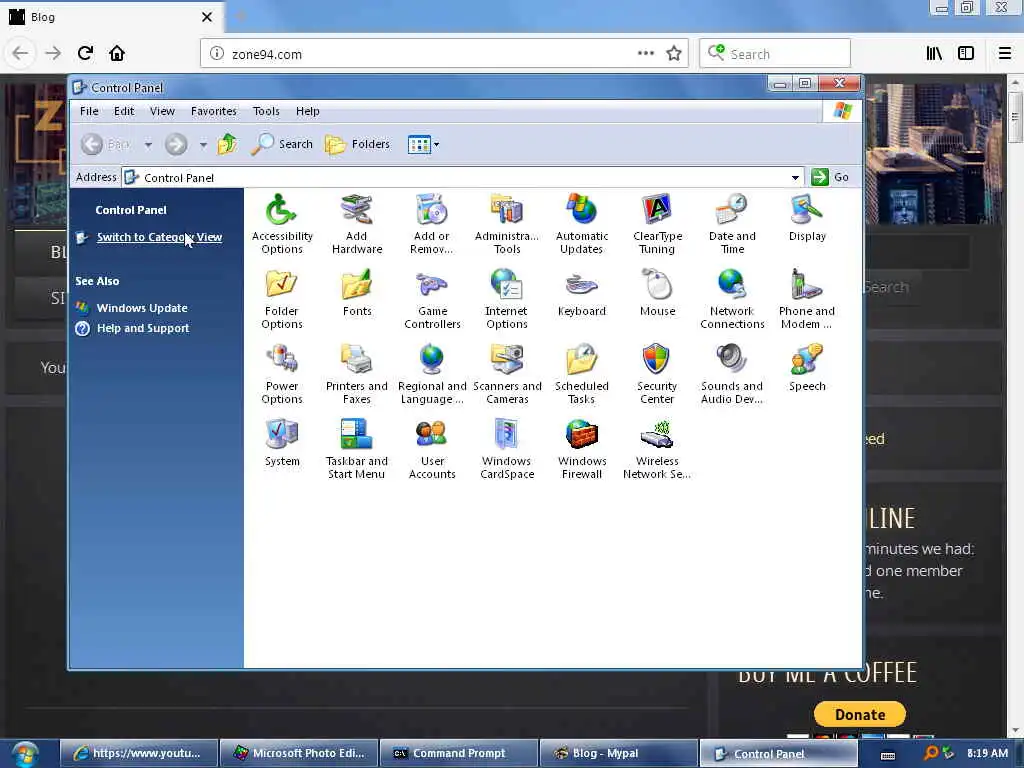Click the browser Search field
Image resolution: width=1024 pixels, height=768 pixels.
tap(775, 54)
